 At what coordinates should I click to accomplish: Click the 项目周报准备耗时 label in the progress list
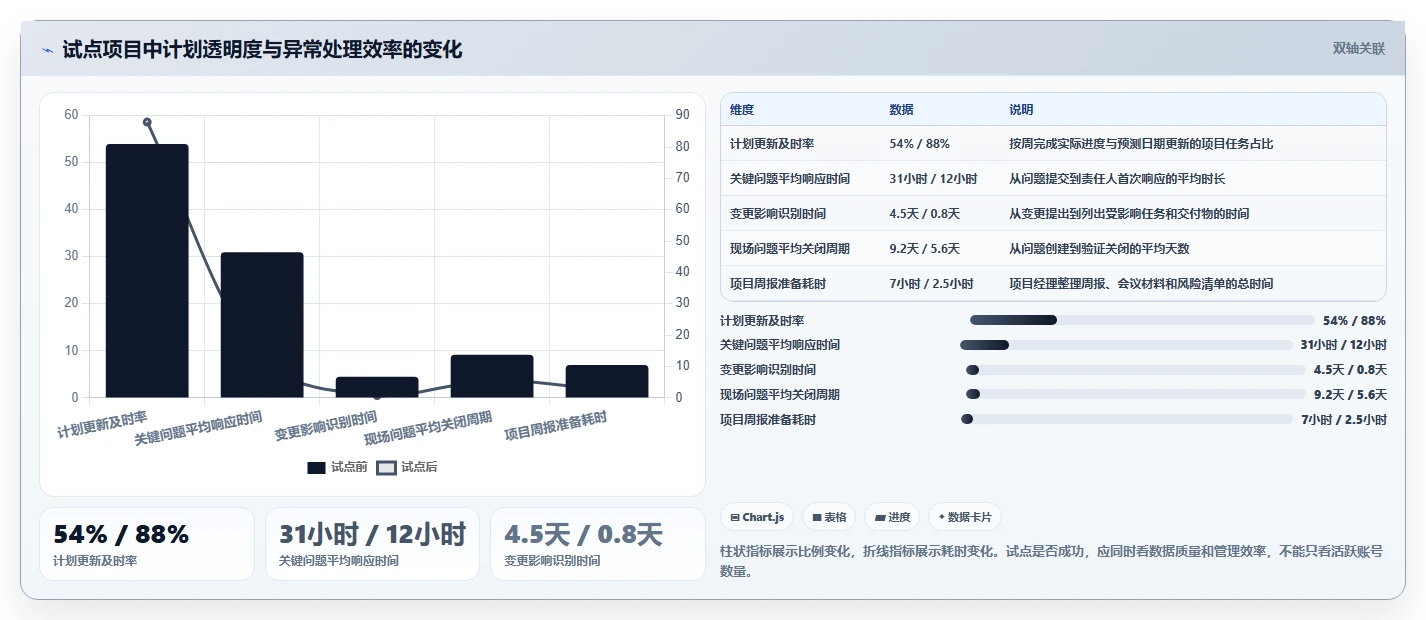(x=768, y=420)
